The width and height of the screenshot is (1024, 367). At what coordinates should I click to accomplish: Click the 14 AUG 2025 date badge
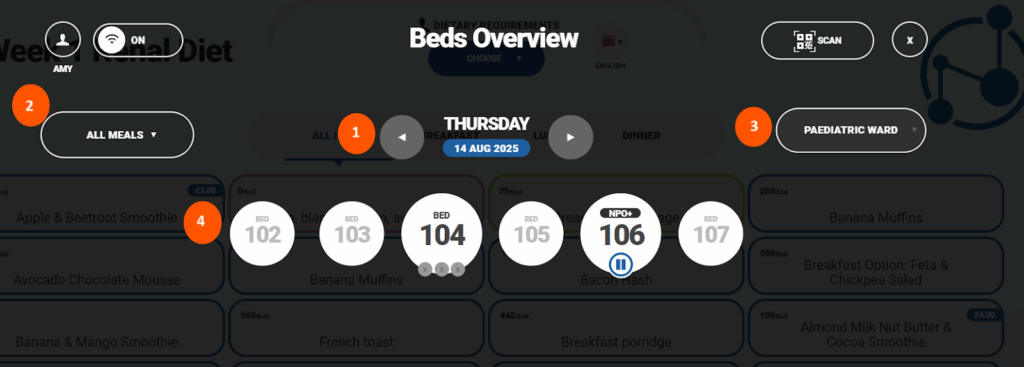click(x=487, y=148)
